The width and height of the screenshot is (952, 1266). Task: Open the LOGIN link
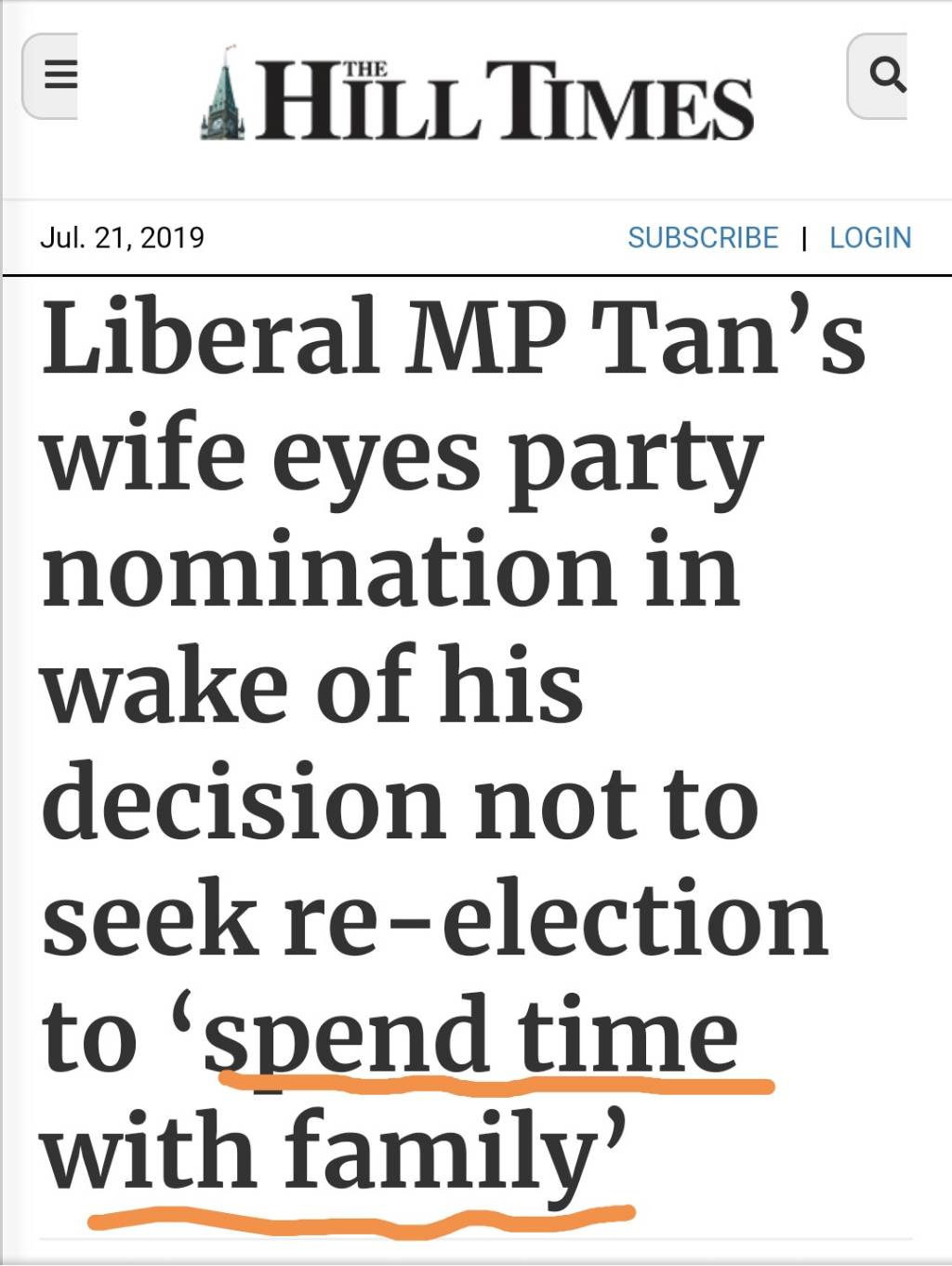click(x=870, y=238)
